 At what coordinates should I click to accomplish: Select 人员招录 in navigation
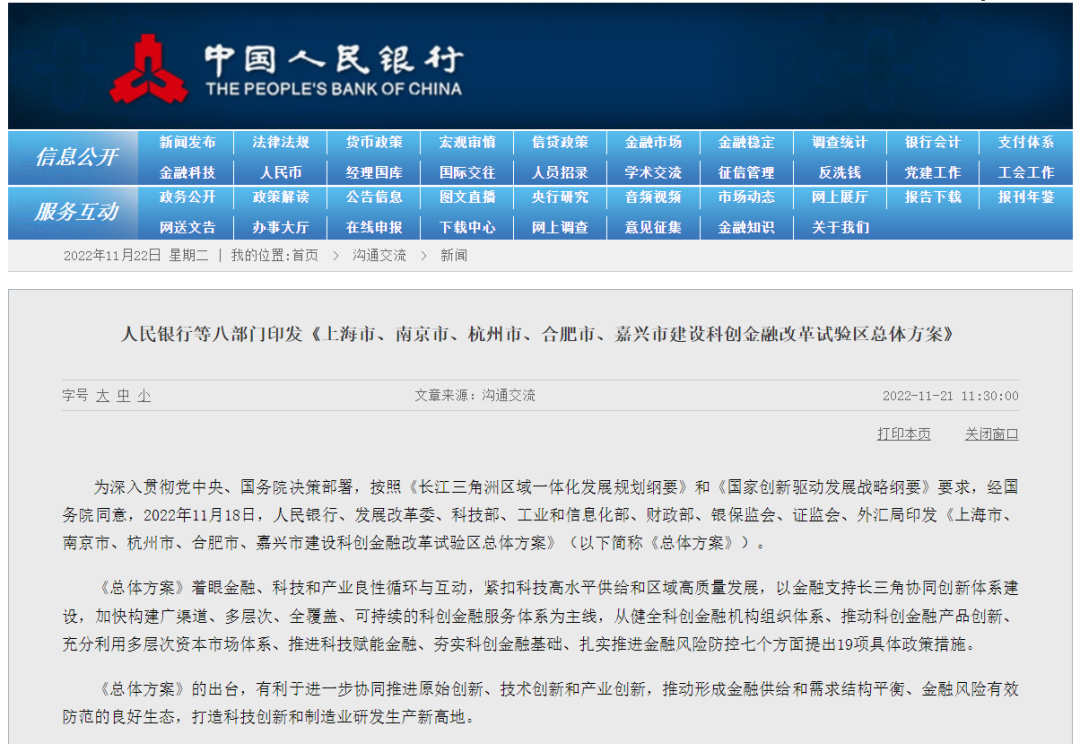coord(560,173)
